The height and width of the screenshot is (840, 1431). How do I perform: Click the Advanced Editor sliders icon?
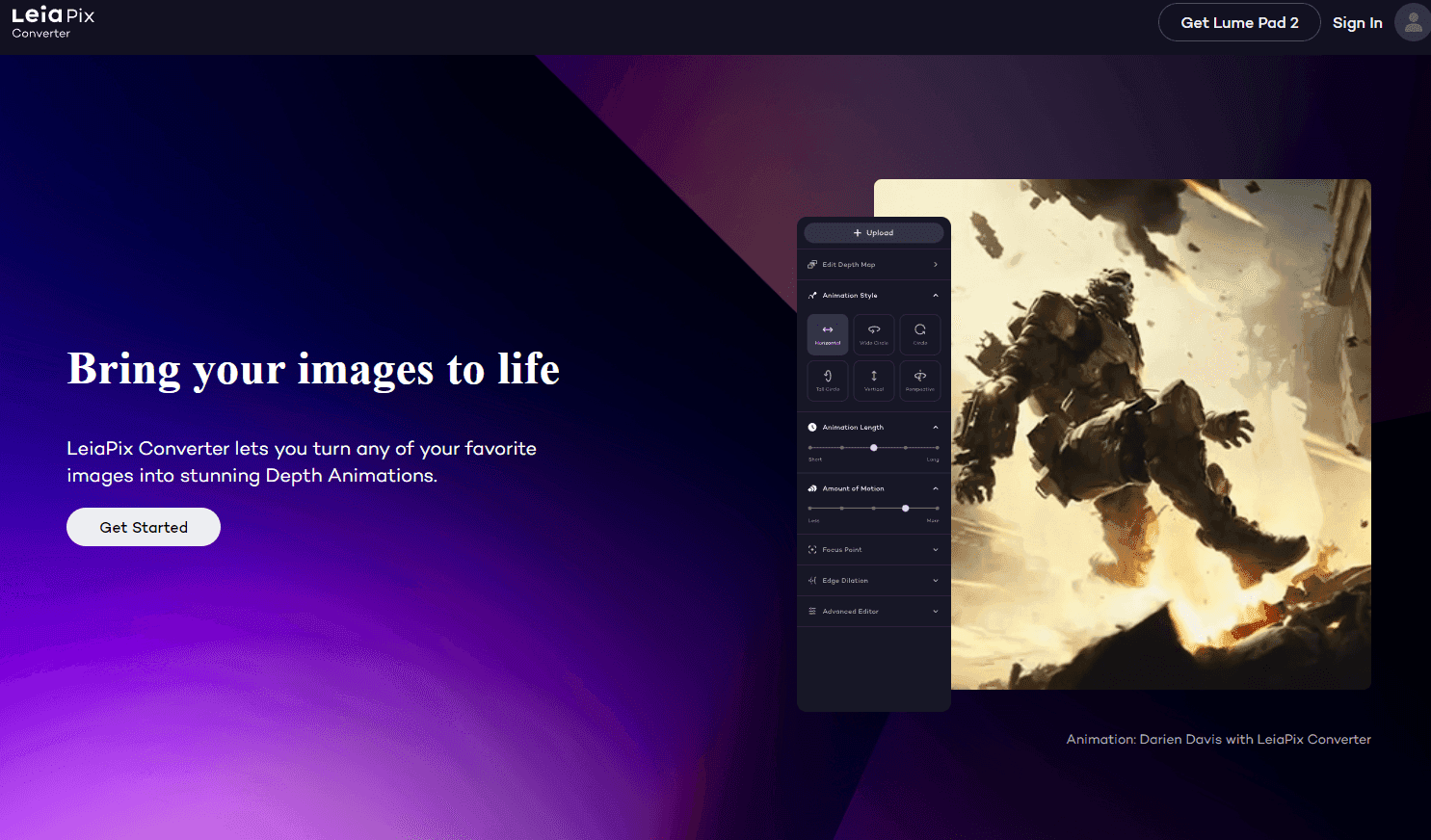click(x=812, y=612)
